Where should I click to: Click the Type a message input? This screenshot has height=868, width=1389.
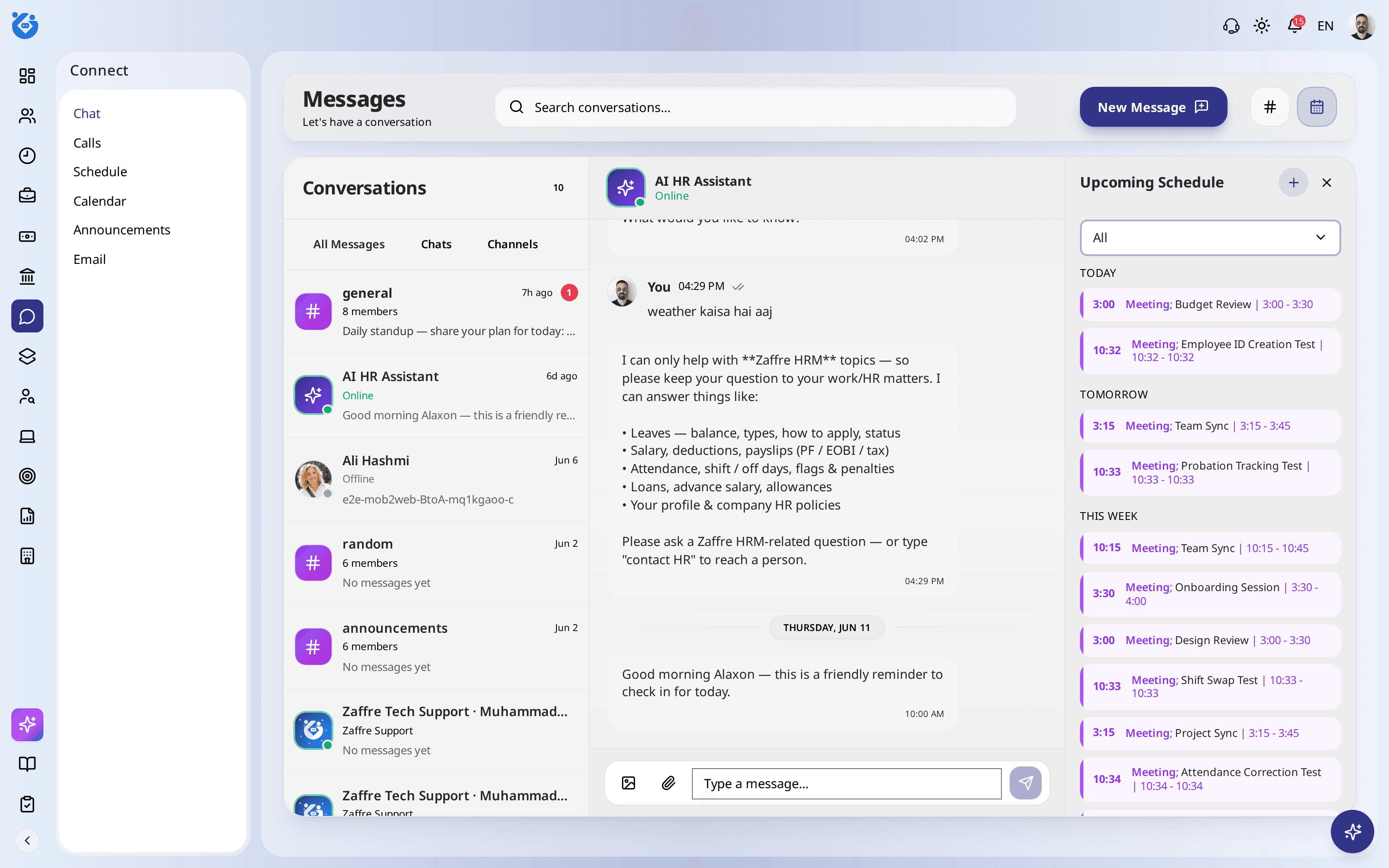point(846,784)
